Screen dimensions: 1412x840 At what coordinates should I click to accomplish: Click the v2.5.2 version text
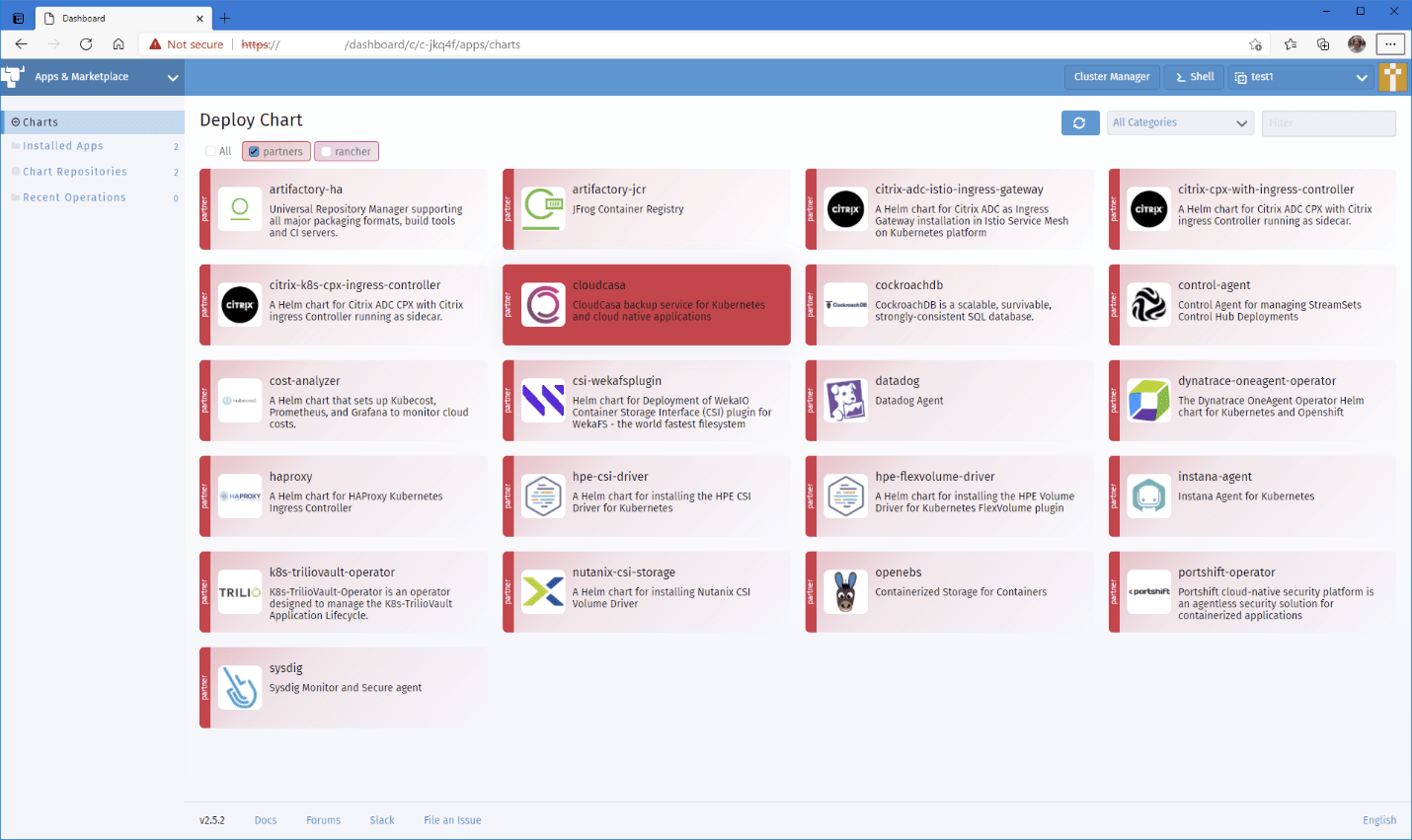[212, 820]
